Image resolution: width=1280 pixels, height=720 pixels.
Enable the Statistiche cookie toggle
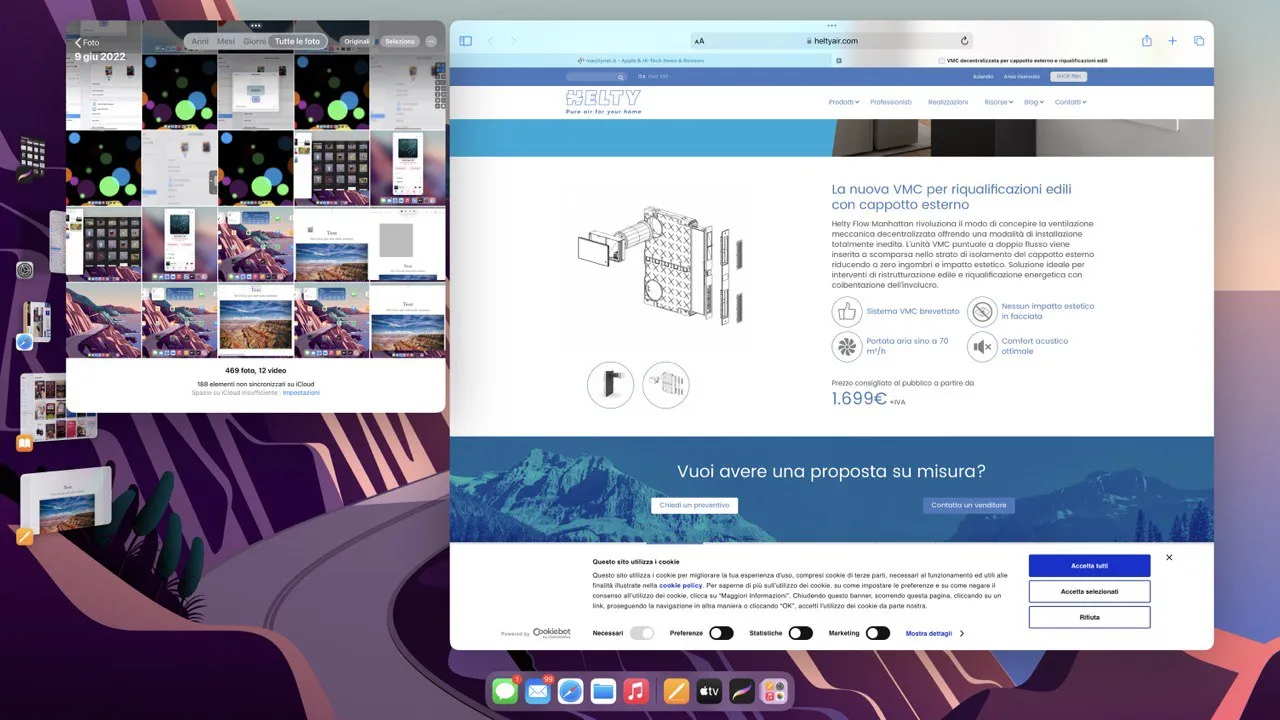point(800,633)
